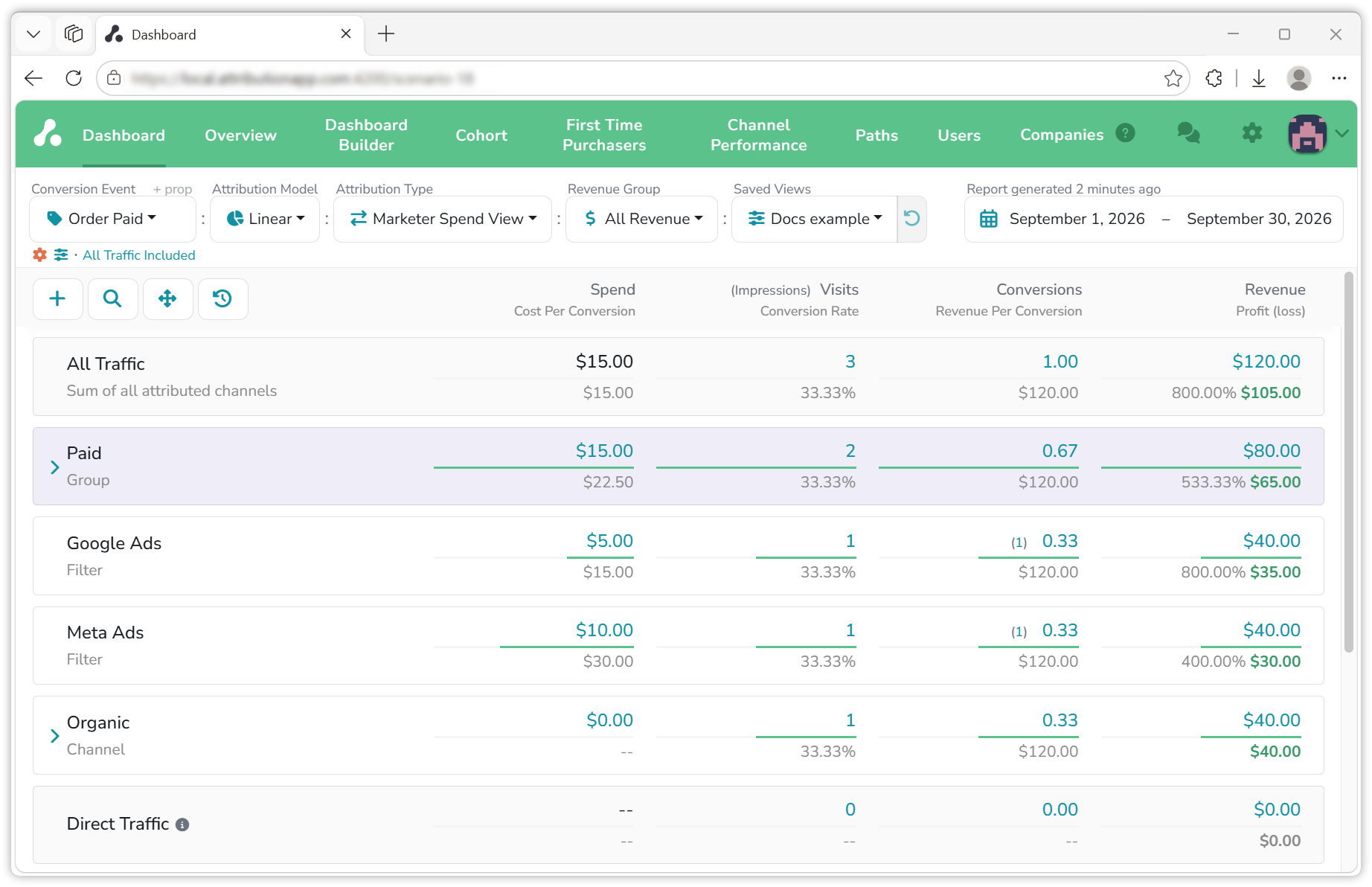Open browser tab list chevron
Image resolution: width=1372 pixels, height=887 pixels.
(33, 34)
